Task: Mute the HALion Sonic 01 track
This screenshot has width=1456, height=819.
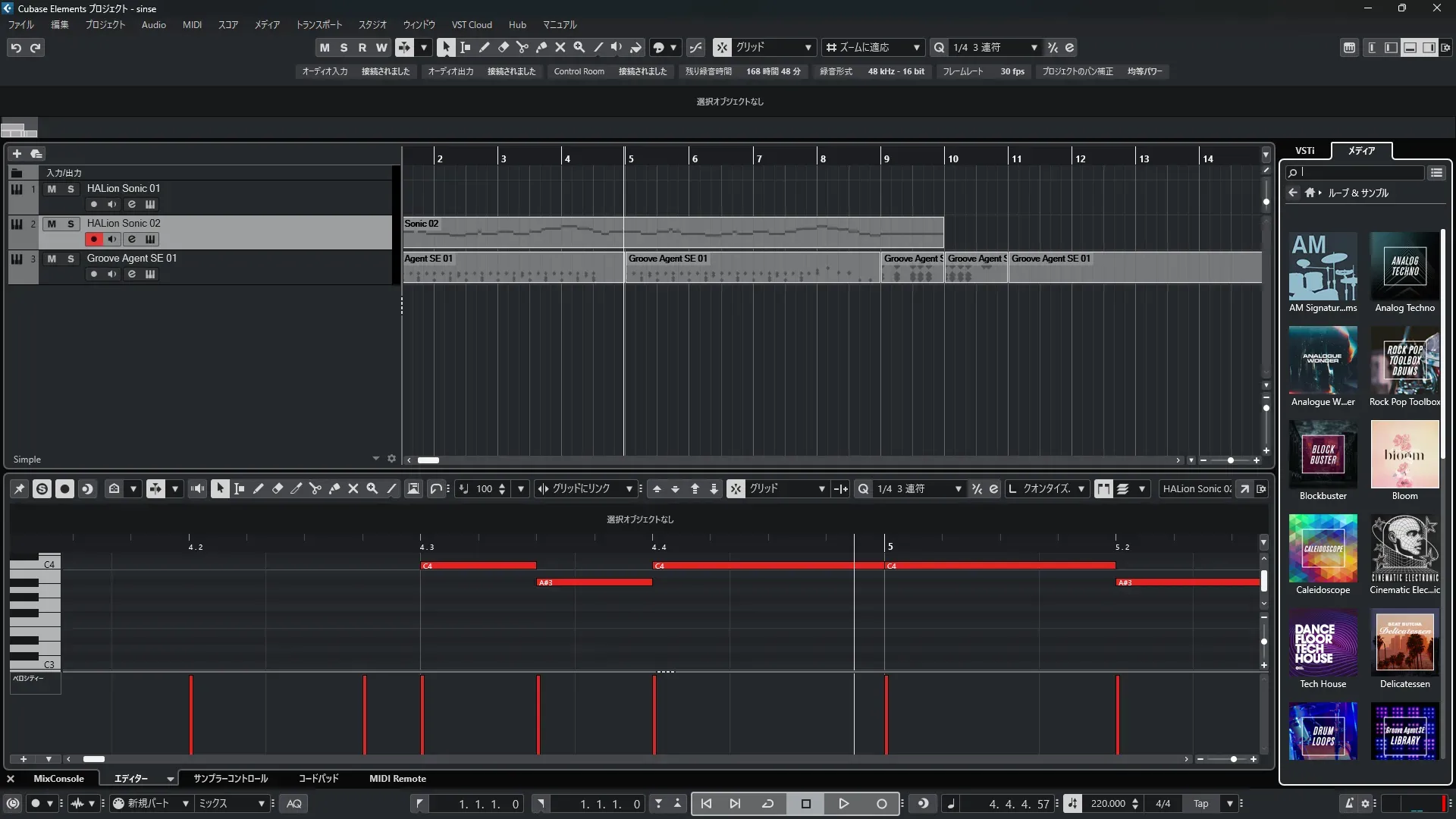Action: 52,189
